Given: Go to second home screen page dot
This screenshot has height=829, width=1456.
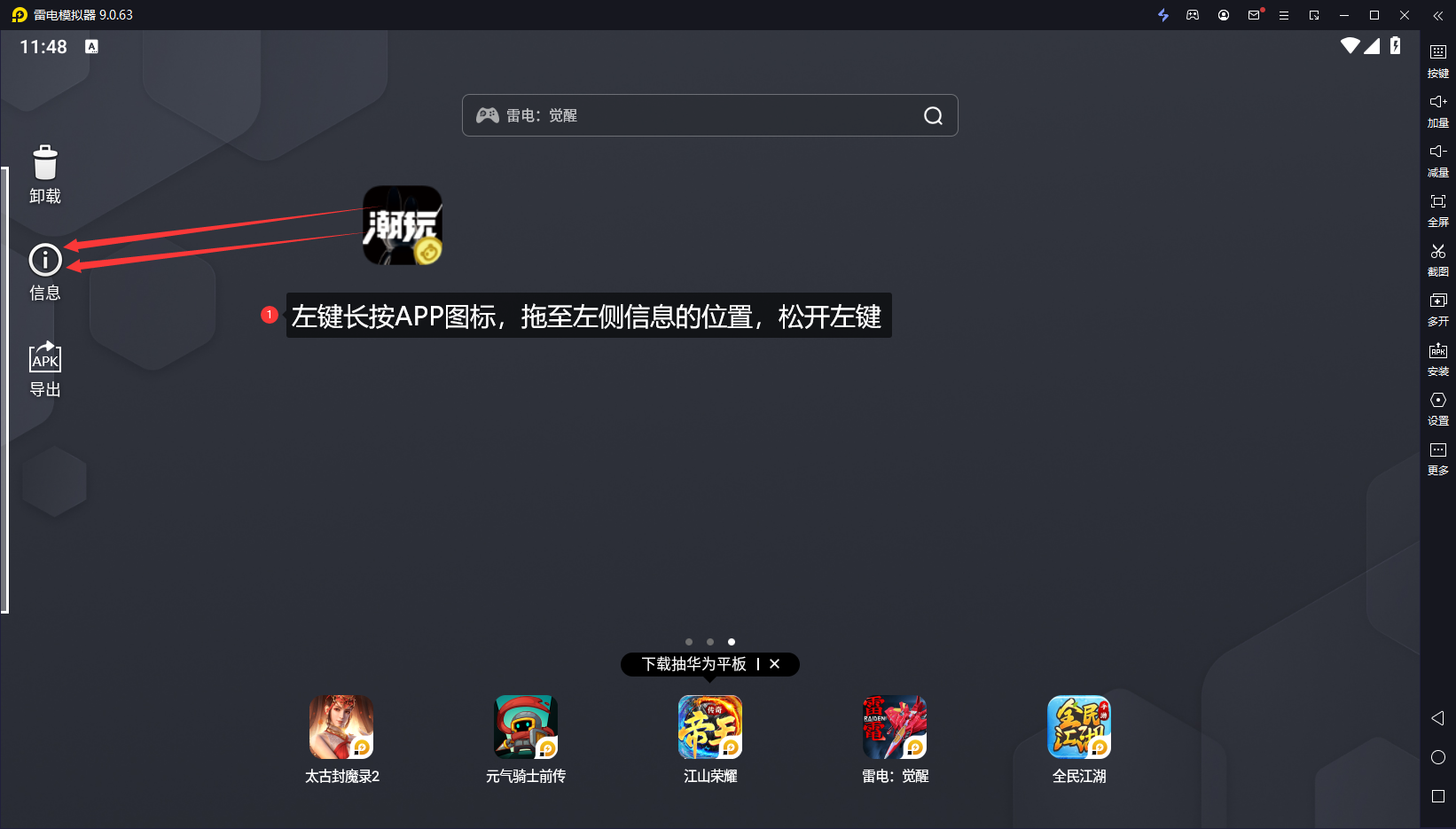Looking at the screenshot, I should (710, 642).
